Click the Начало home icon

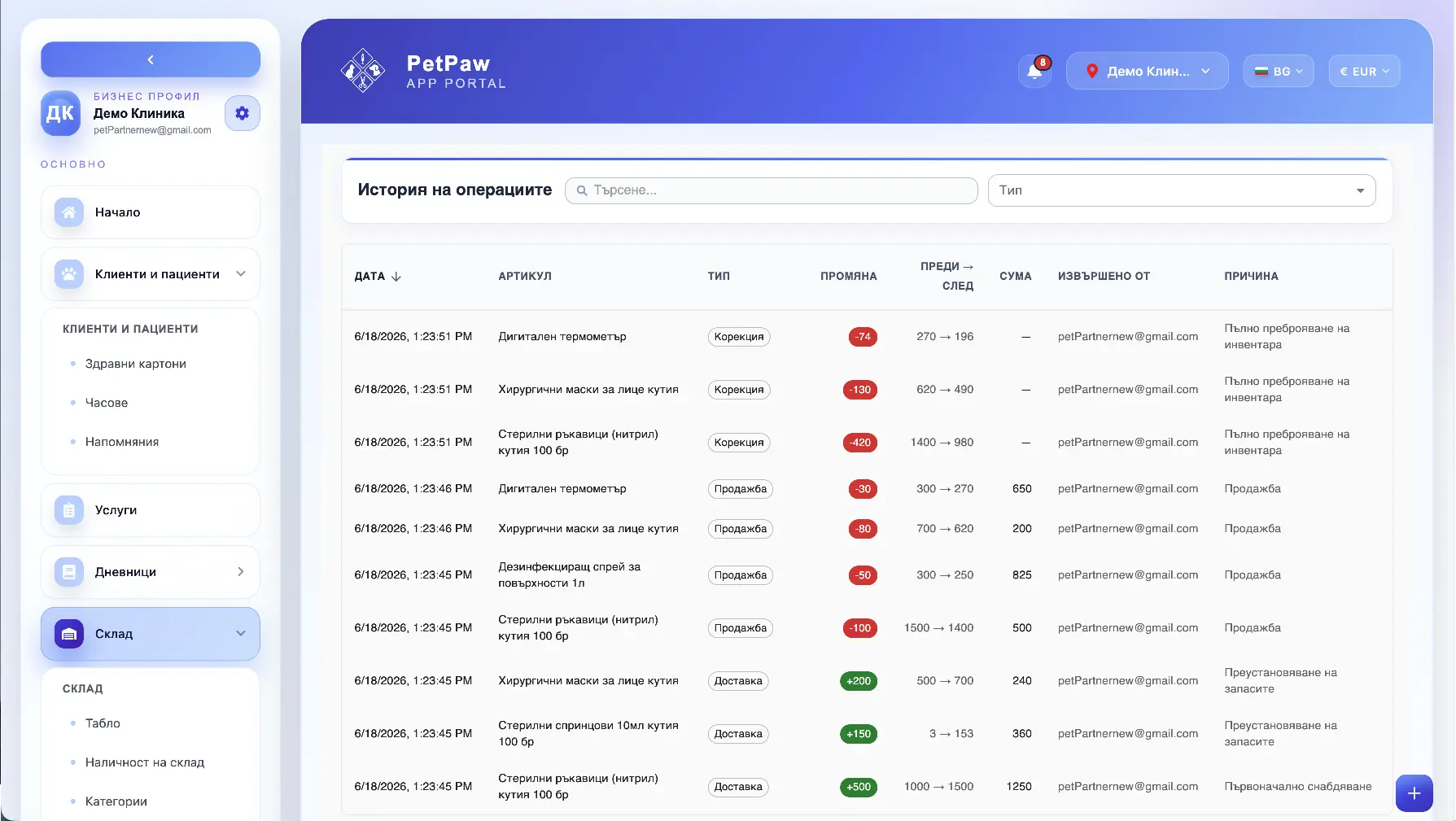[x=69, y=212]
